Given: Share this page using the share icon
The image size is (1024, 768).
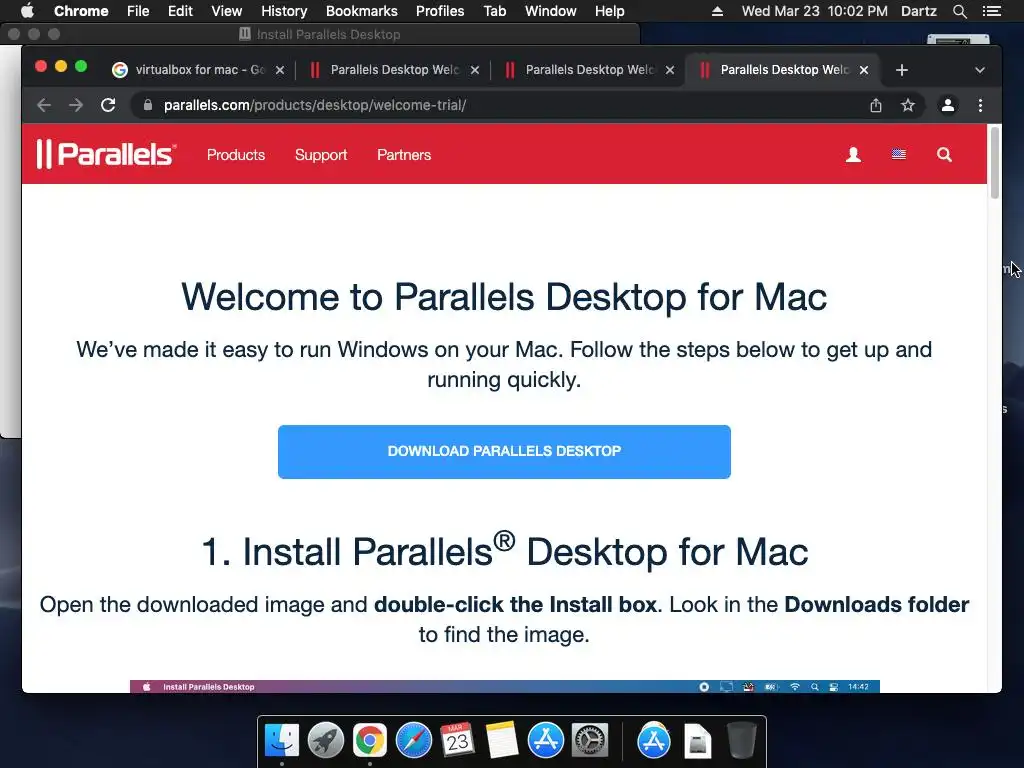Looking at the screenshot, I should coord(876,105).
